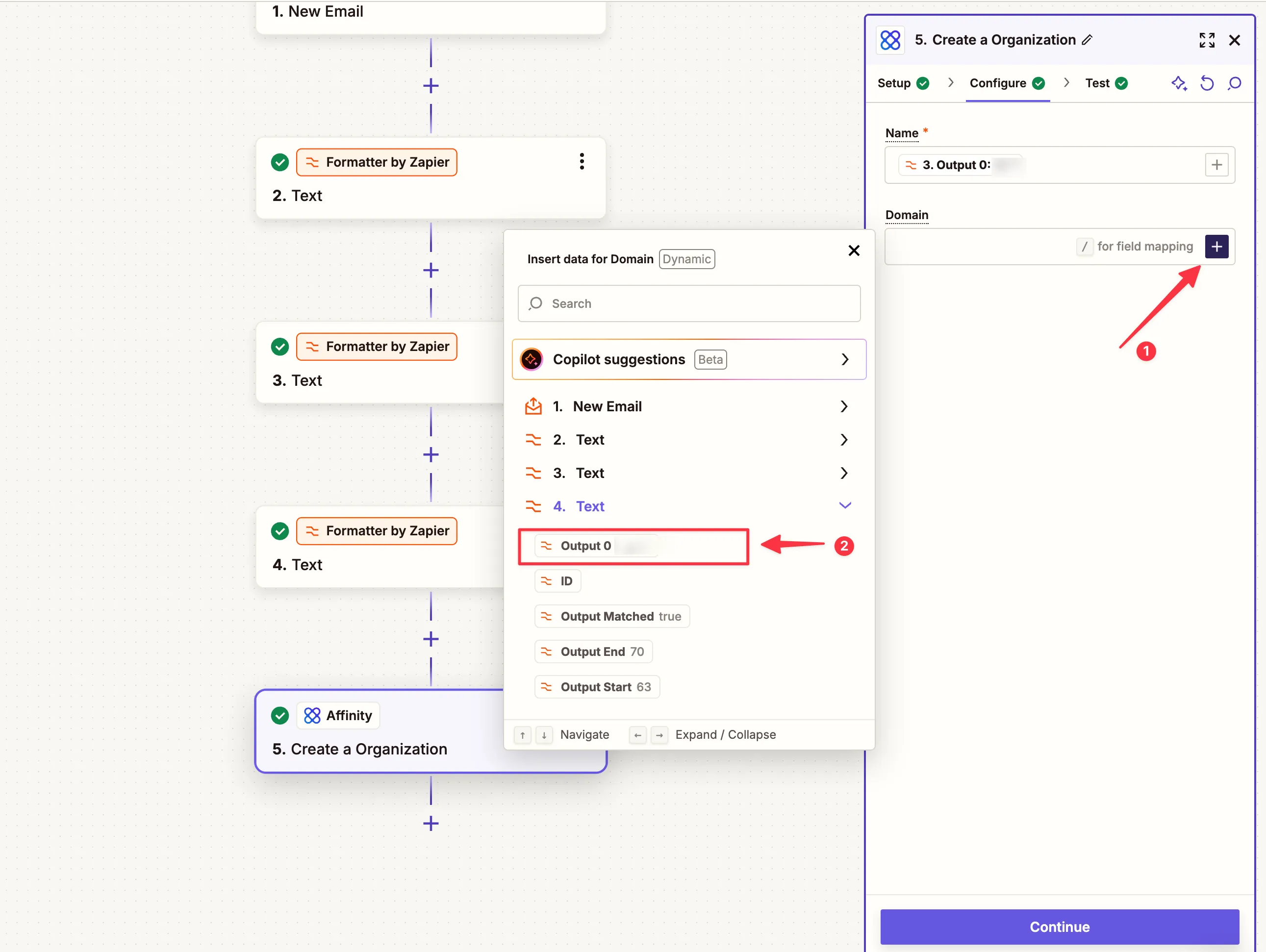Click the Name field label
Image resolution: width=1266 pixels, height=952 pixels.
pyautogui.click(x=901, y=133)
